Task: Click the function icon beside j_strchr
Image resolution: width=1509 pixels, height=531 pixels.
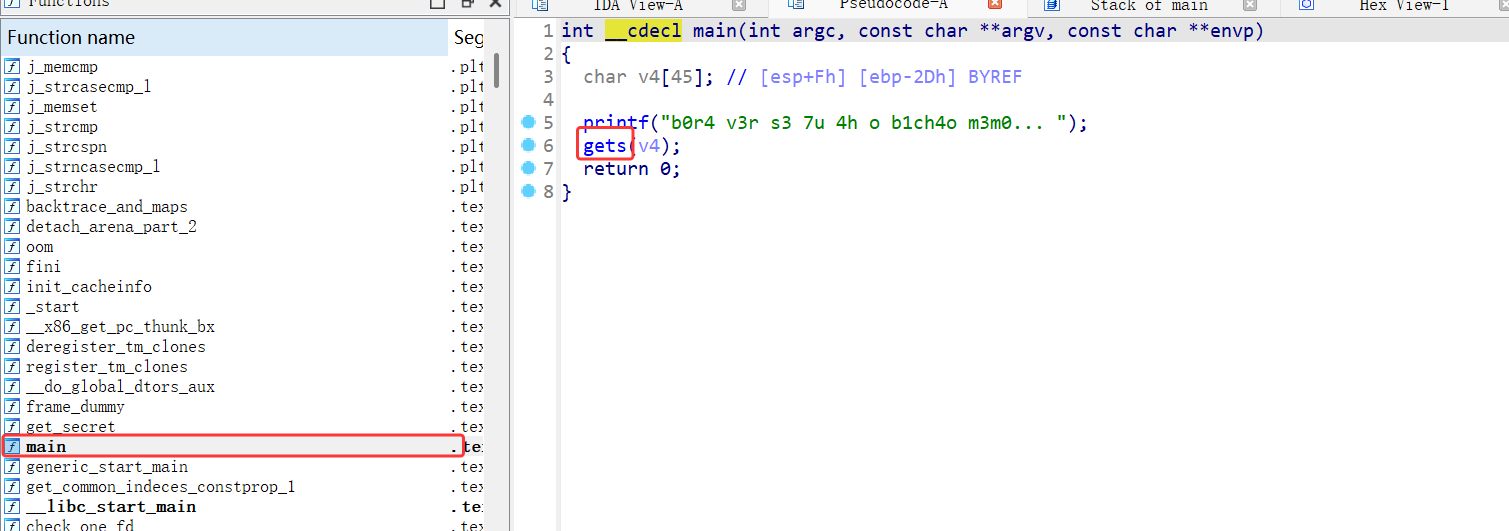Action: click(x=12, y=187)
